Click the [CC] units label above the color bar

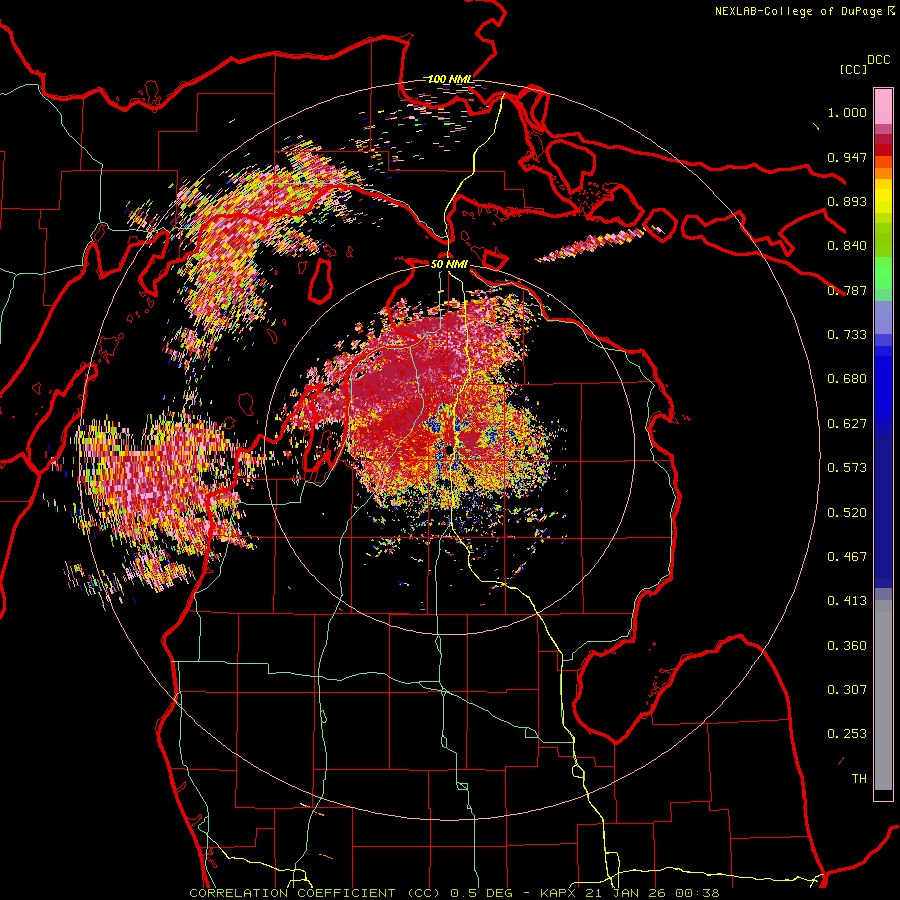point(853,69)
